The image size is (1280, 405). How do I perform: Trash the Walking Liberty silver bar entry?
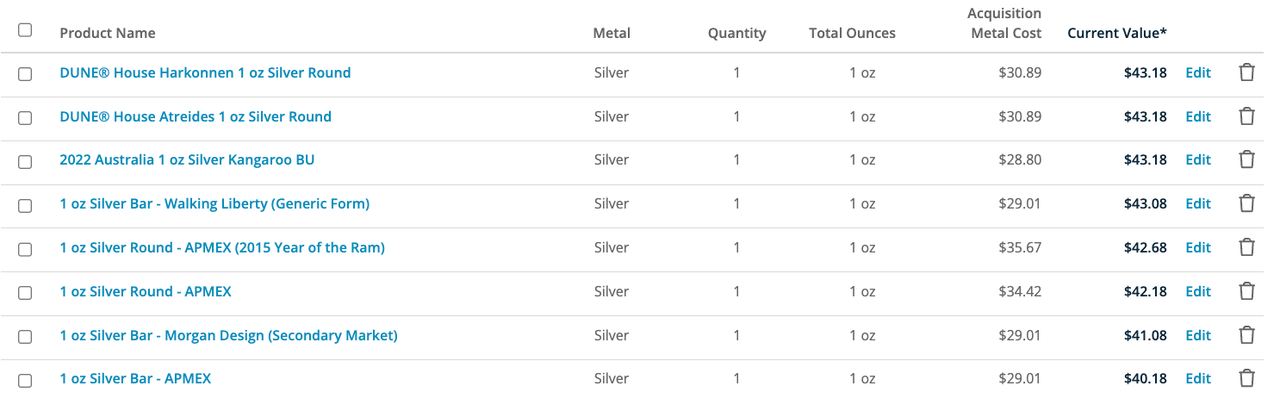tap(1247, 204)
